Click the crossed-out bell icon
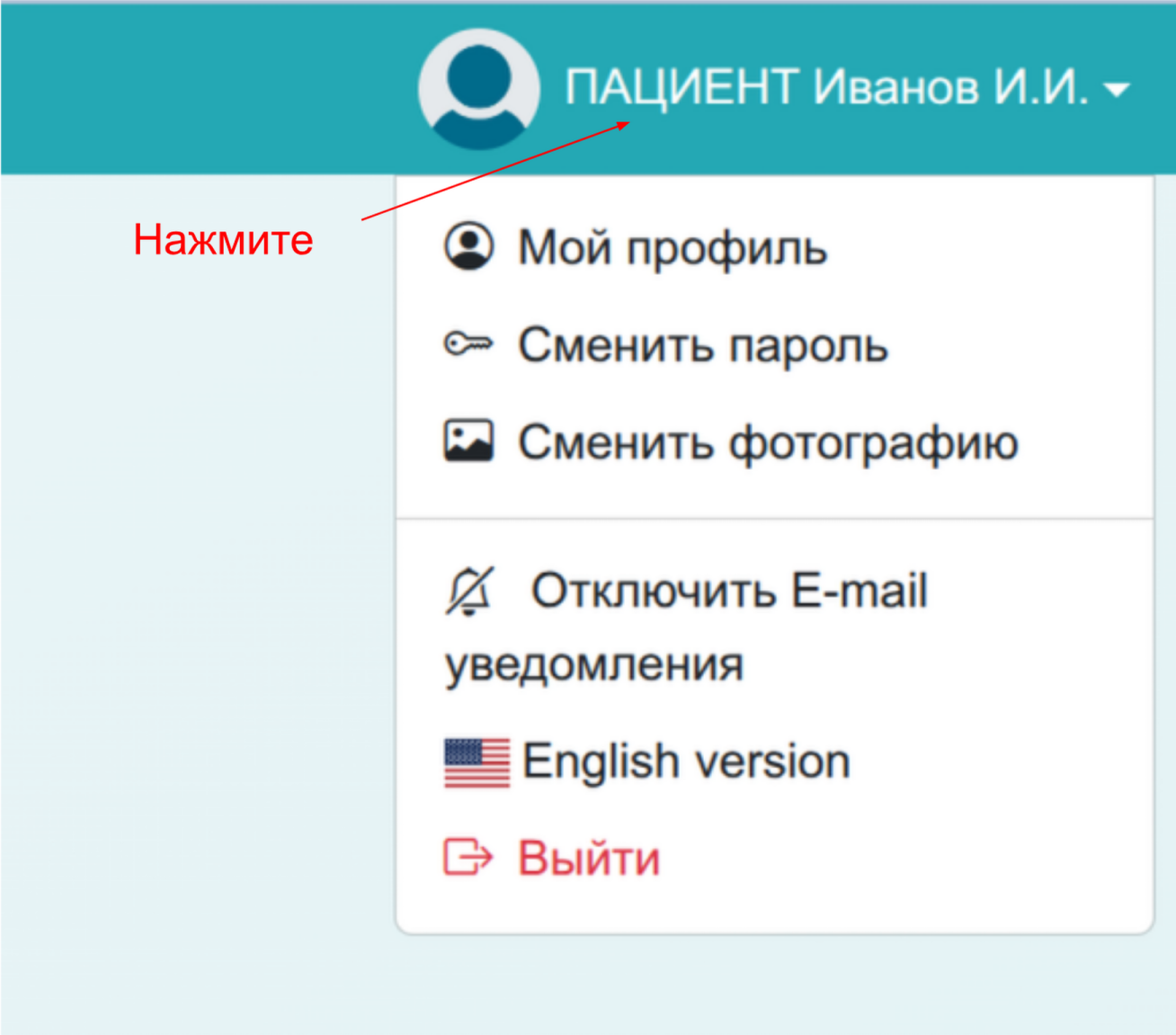 point(469,592)
